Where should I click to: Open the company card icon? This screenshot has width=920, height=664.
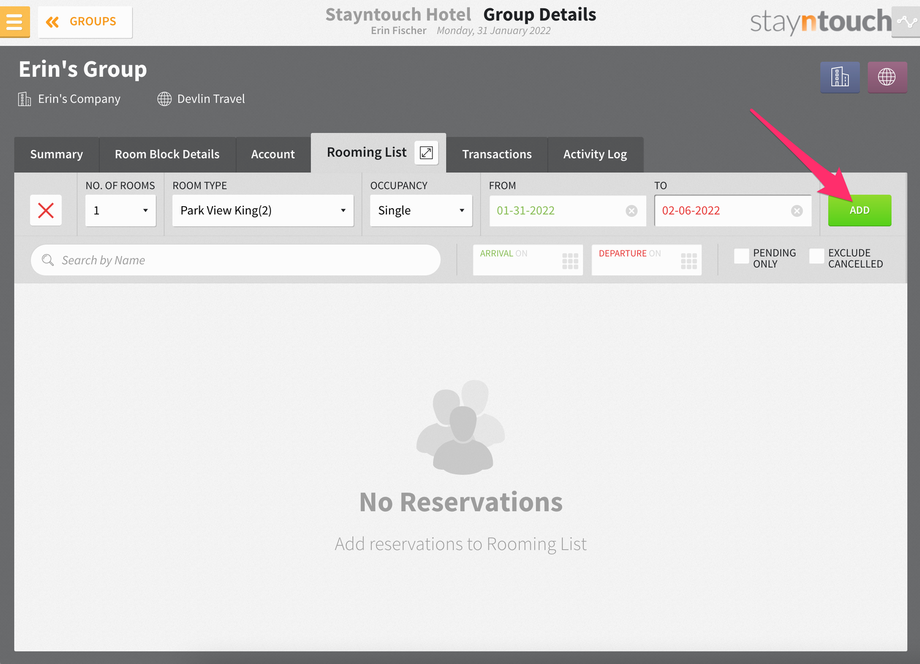(840, 77)
